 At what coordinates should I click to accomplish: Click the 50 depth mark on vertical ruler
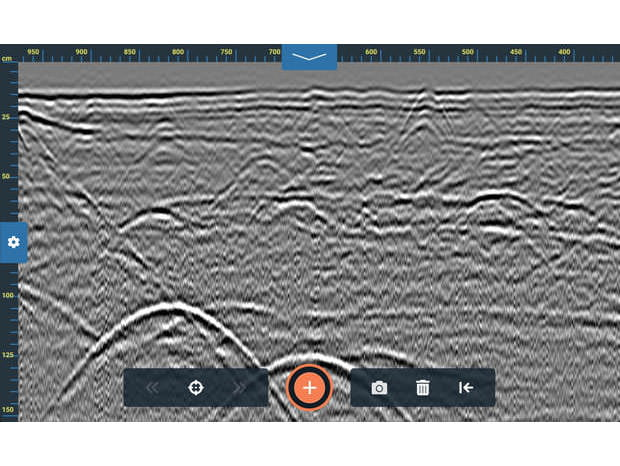(7, 177)
